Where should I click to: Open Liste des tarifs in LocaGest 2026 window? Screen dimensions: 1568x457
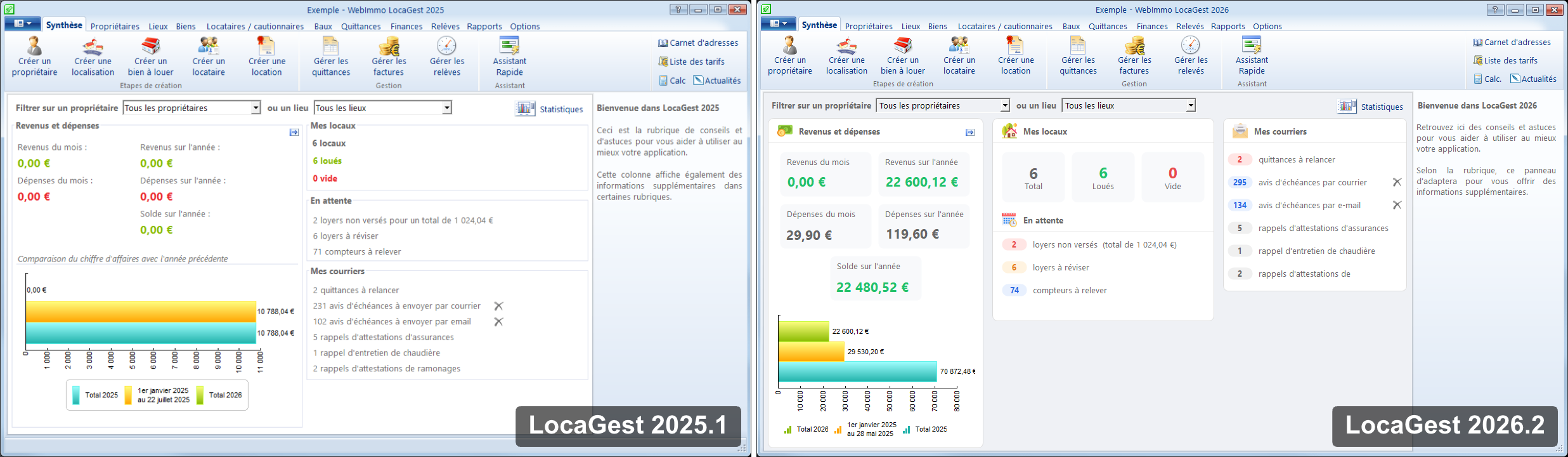(1505, 60)
